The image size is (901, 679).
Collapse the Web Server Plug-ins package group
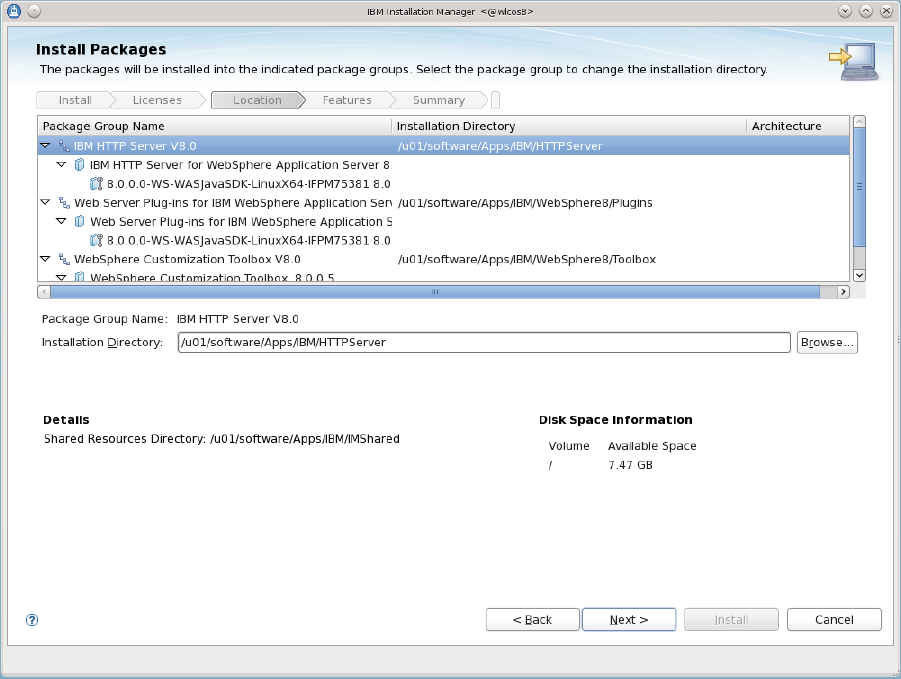[x=45, y=202]
